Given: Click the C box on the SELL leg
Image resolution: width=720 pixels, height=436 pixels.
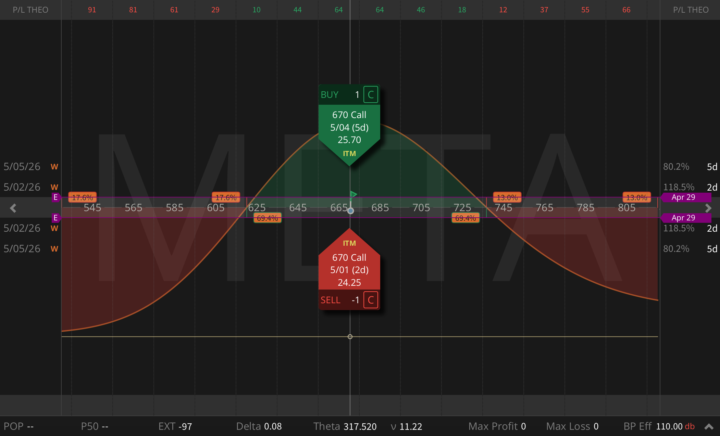Looking at the screenshot, I should tap(371, 300).
